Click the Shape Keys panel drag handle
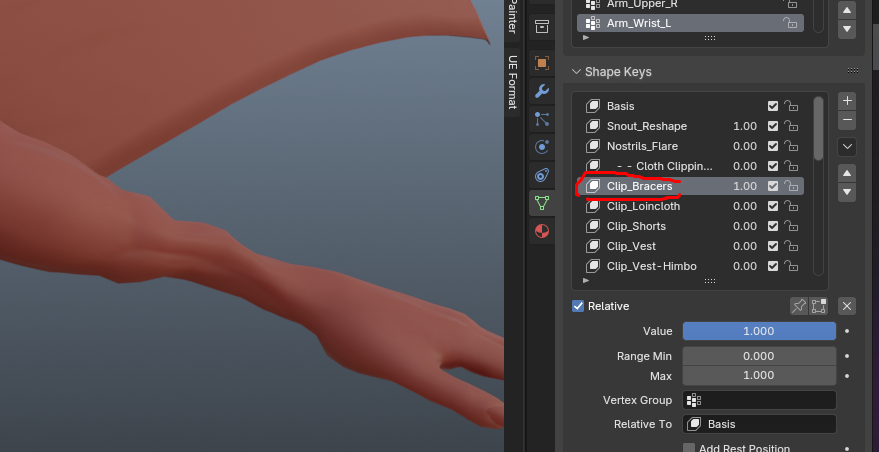879x452 pixels. pyautogui.click(x=853, y=71)
